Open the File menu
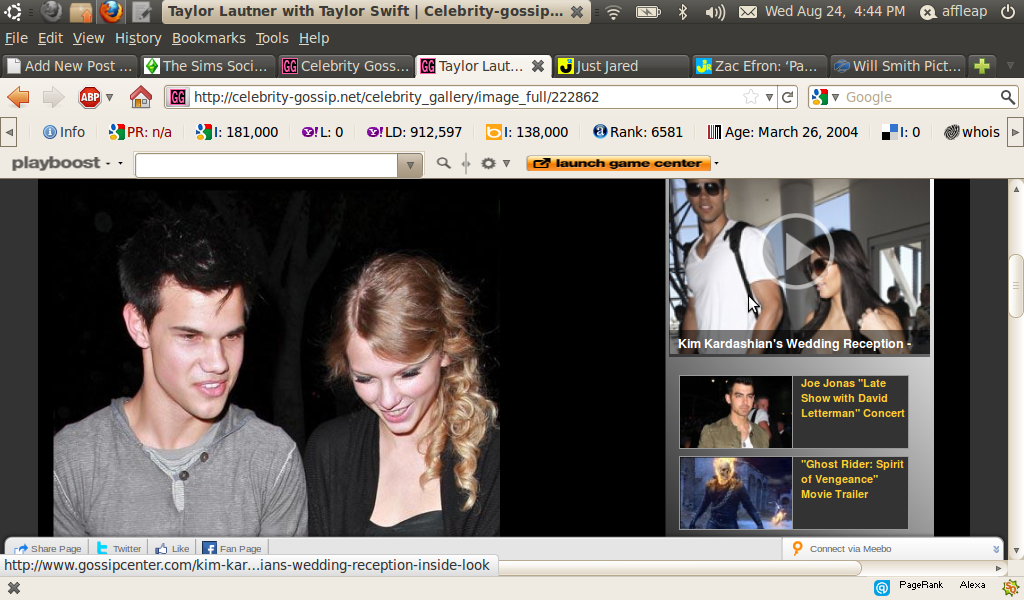 [x=16, y=38]
